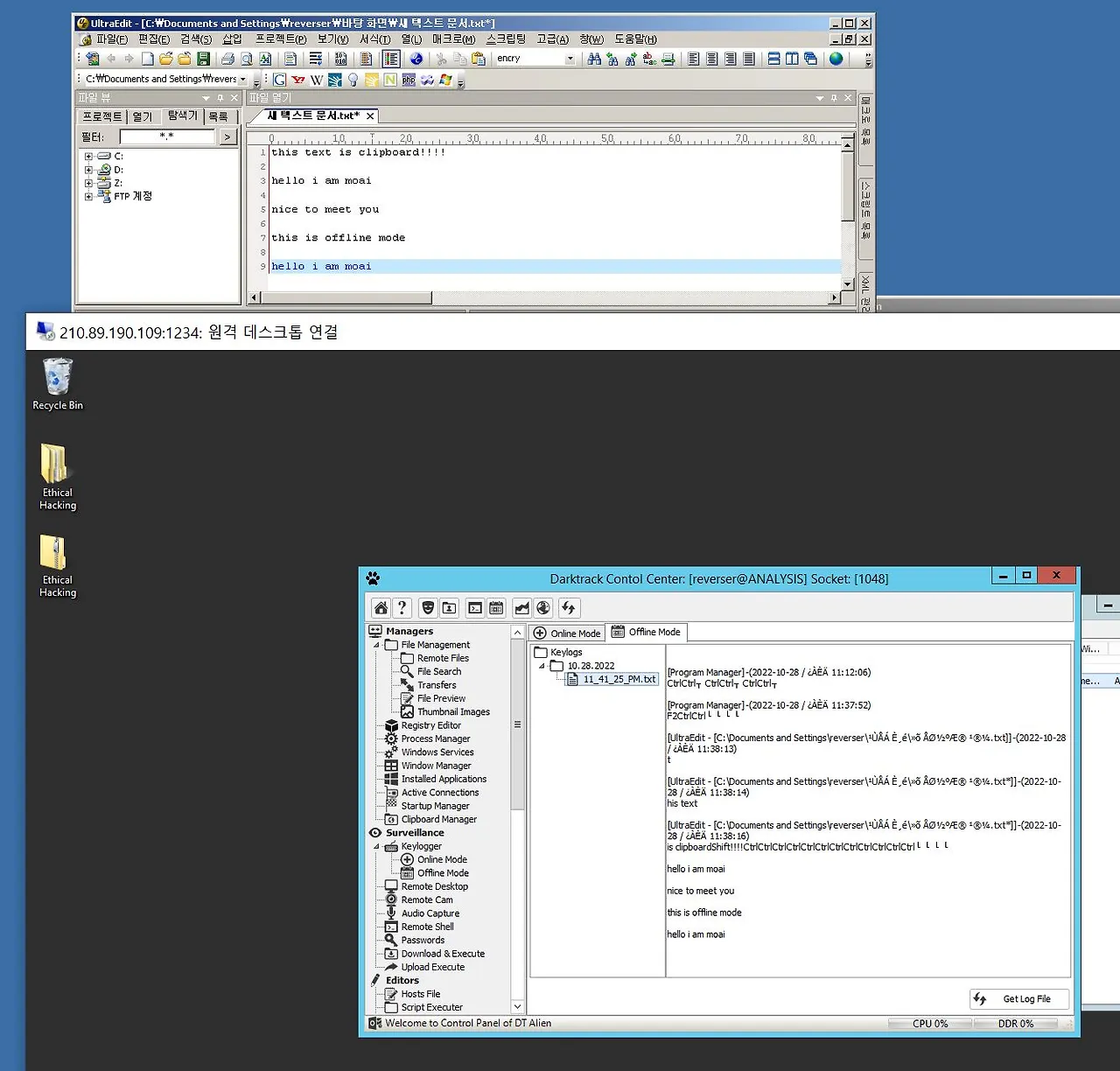The height and width of the screenshot is (1071, 1120).
Task: Click the Find binoculars icon in UltraEdit
Action: tap(594, 59)
